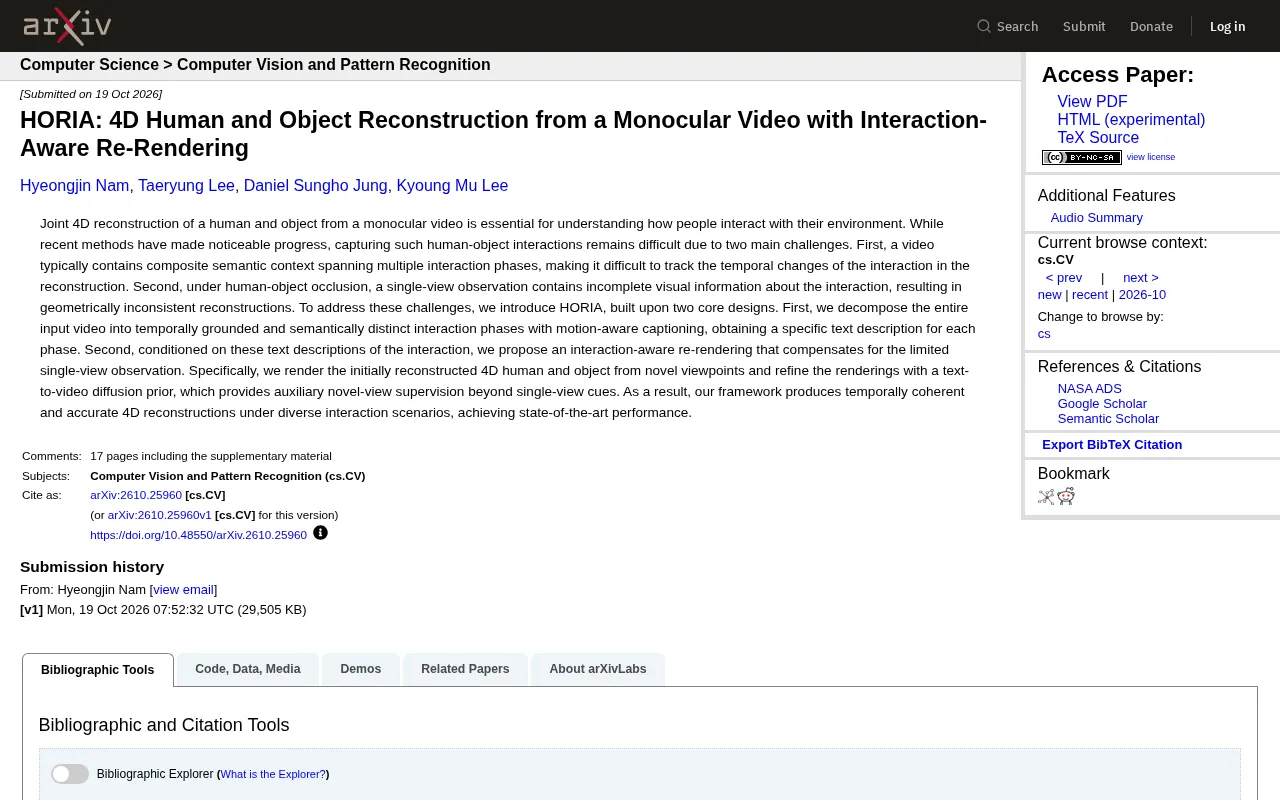Open the About arXivLabs tab
Screen dimensions: 1280x800
[x=598, y=669]
